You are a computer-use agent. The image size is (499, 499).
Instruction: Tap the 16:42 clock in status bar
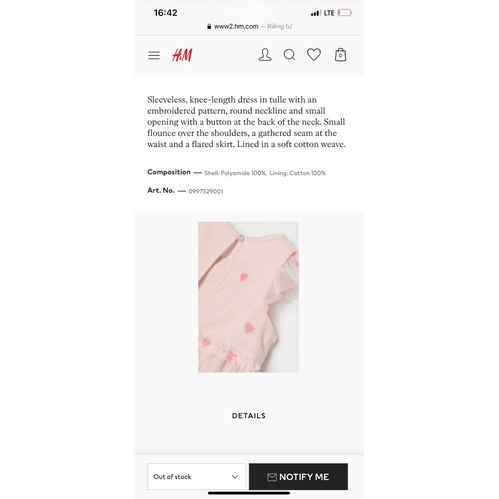point(165,13)
